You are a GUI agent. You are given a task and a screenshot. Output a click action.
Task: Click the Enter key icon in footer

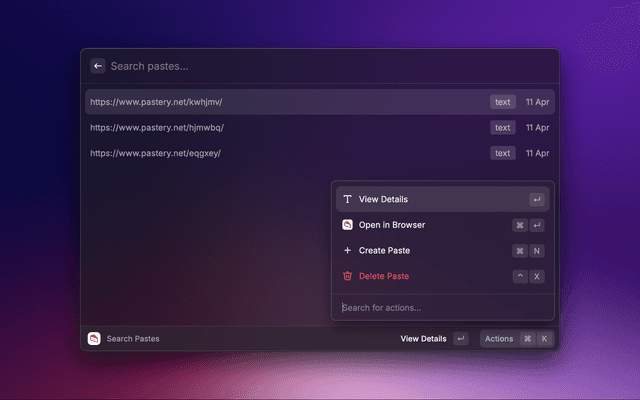pyautogui.click(x=460, y=339)
